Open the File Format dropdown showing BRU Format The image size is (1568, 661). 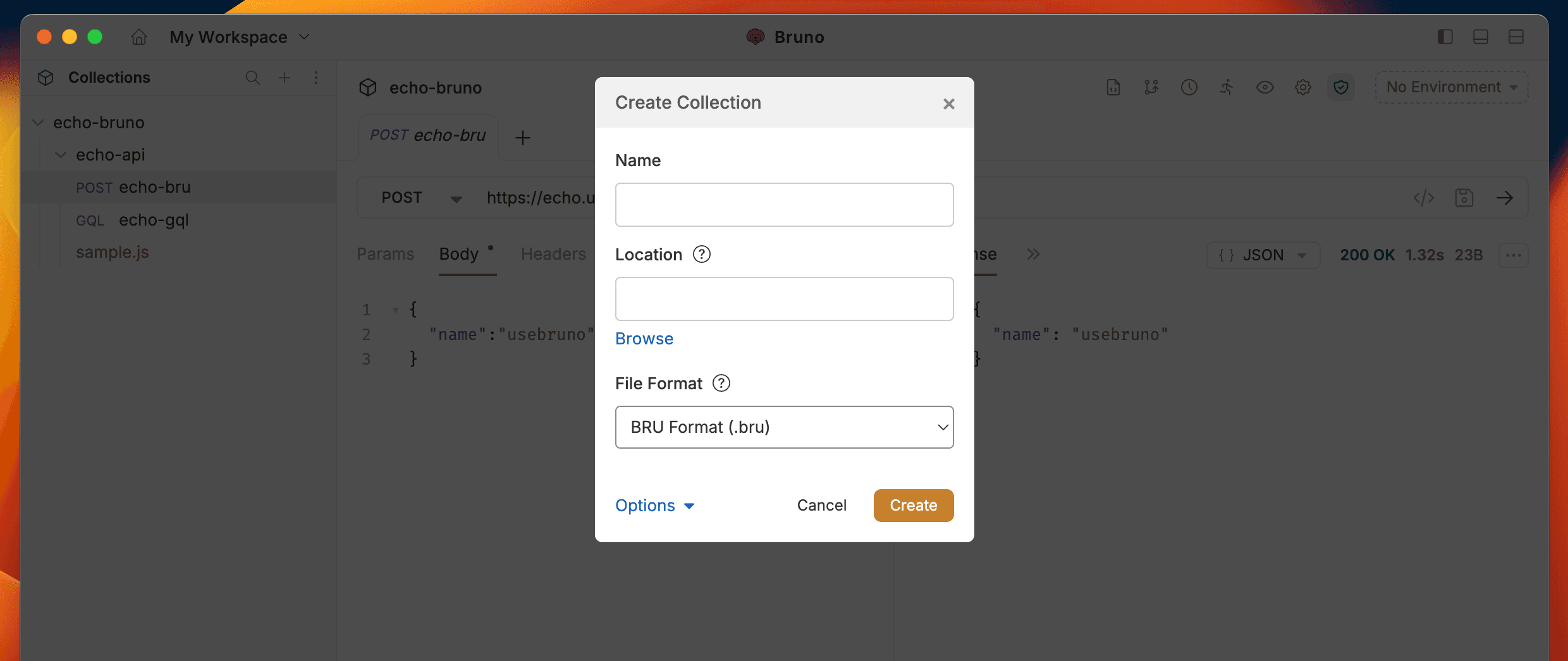click(784, 427)
